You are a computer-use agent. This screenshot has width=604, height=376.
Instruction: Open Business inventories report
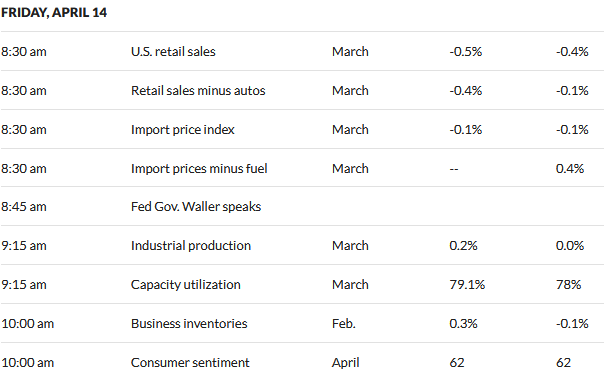(x=189, y=324)
